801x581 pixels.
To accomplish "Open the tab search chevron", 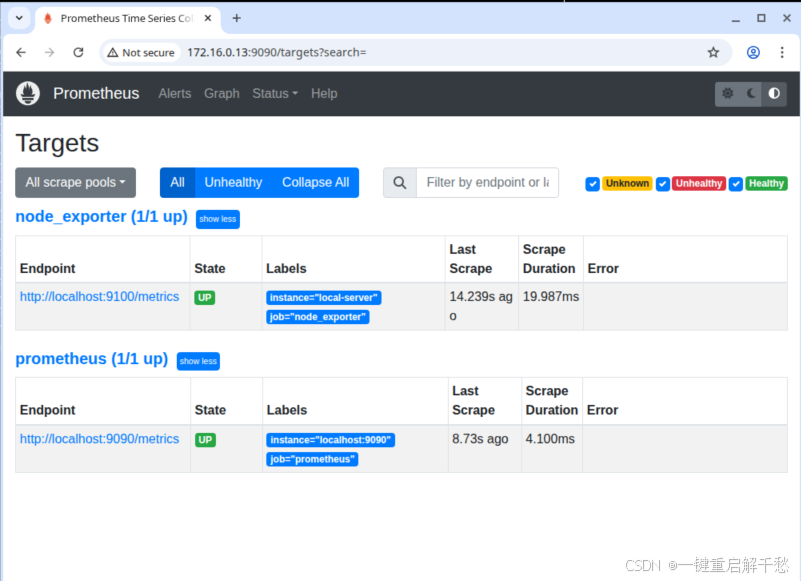I will [19, 18].
